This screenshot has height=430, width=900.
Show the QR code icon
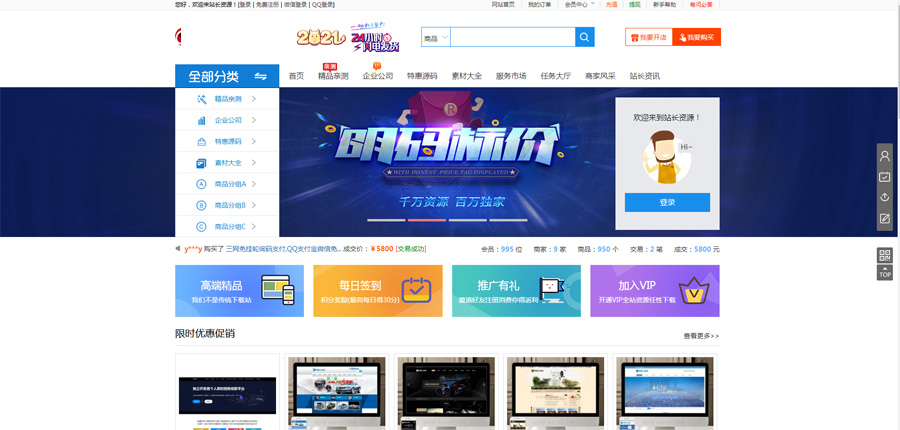pyautogui.click(x=884, y=255)
